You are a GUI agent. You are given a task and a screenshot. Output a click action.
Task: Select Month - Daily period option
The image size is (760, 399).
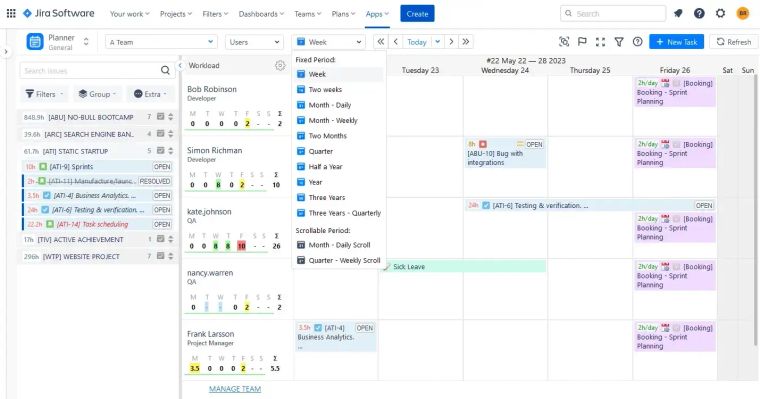(x=338, y=105)
